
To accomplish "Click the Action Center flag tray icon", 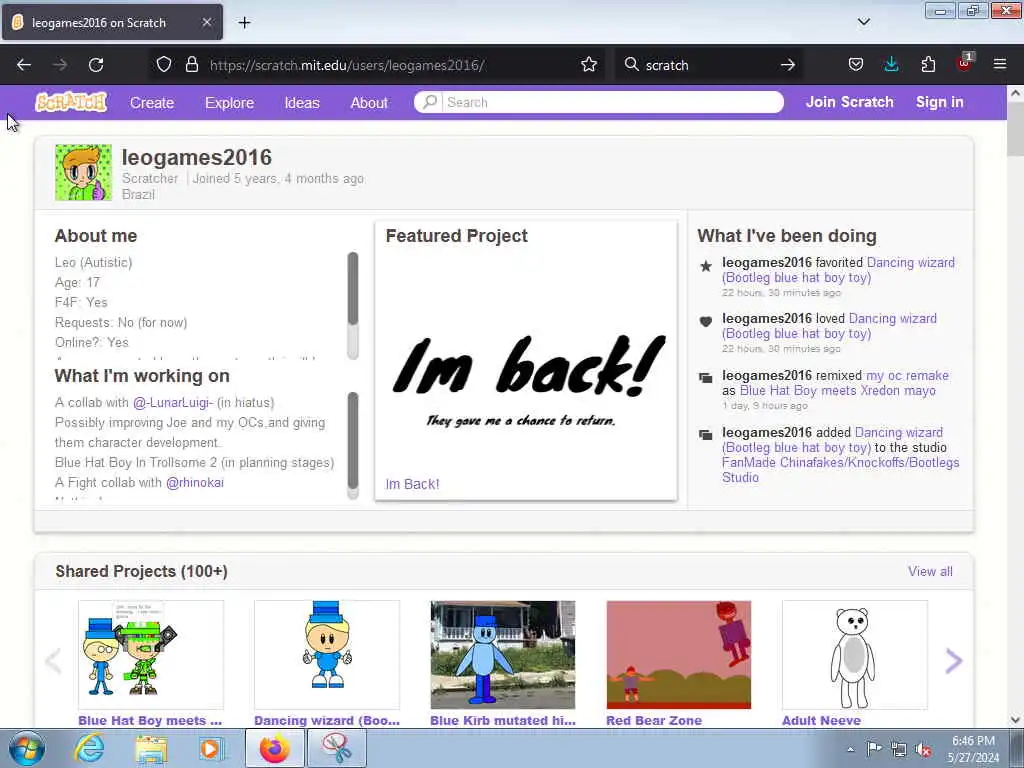I will coord(874,749).
